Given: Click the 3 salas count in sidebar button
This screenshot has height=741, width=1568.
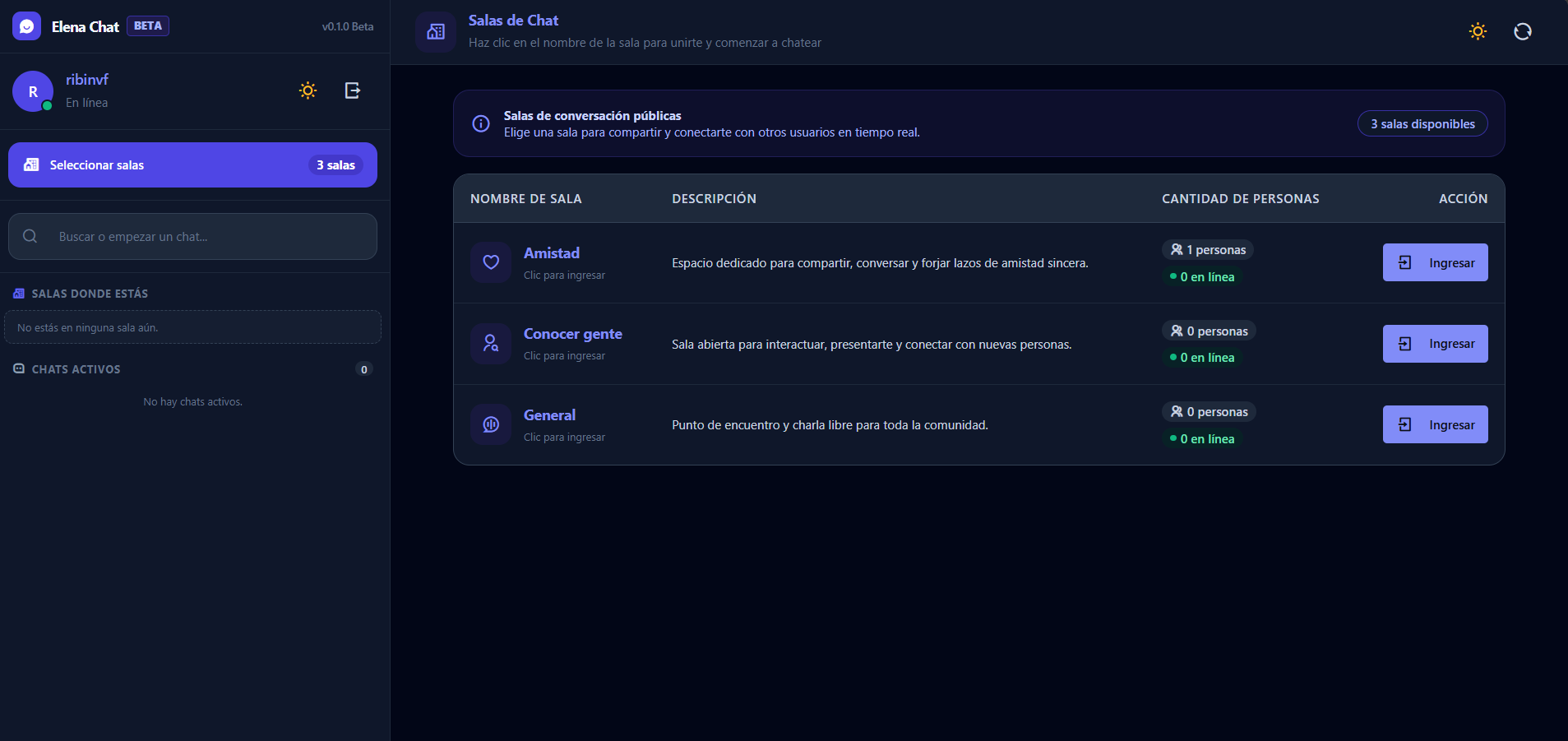Looking at the screenshot, I should tap(336, 165).
